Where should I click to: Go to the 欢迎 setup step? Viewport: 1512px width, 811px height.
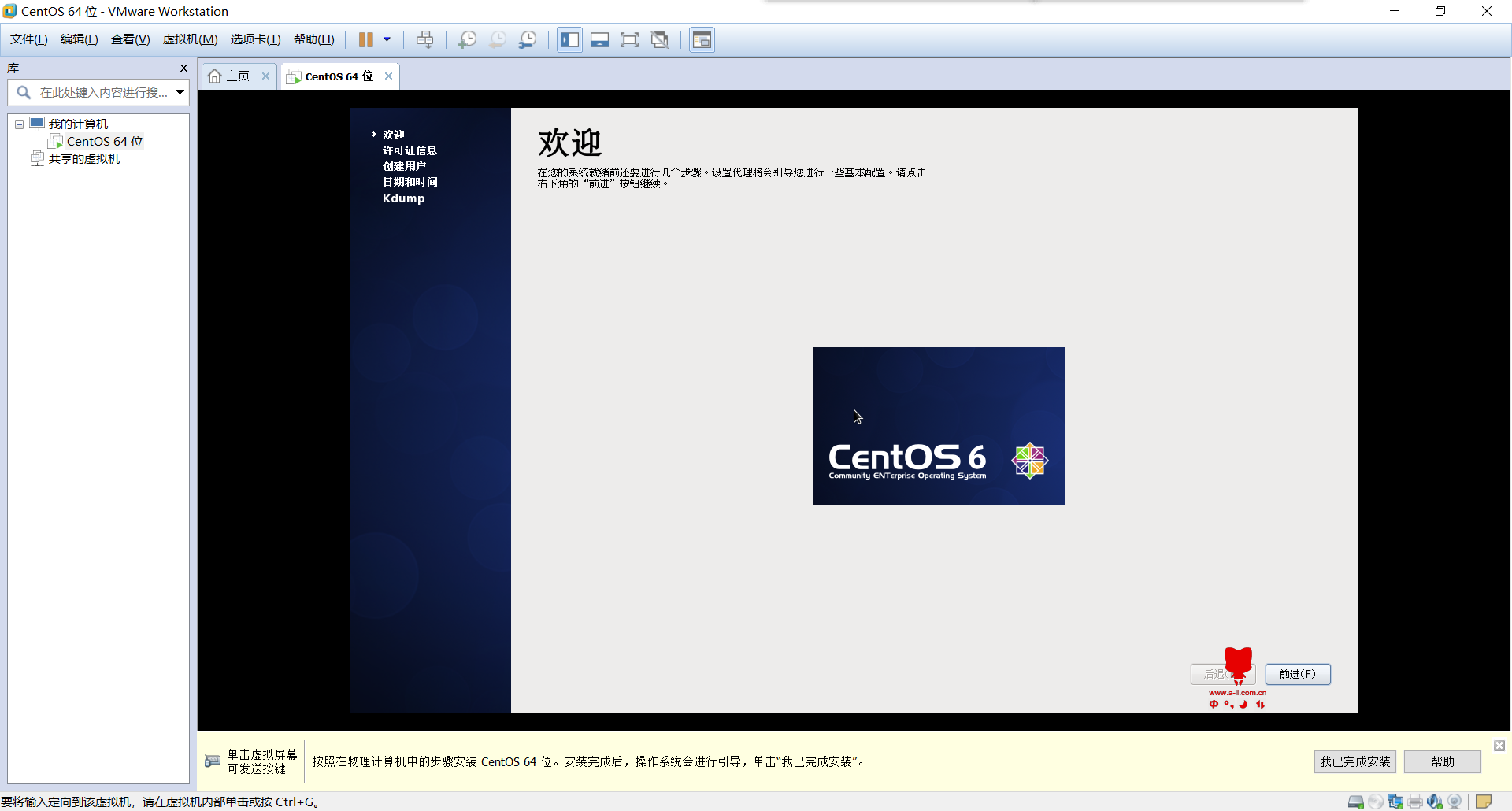pyautogui.click(x=394, y=135)
